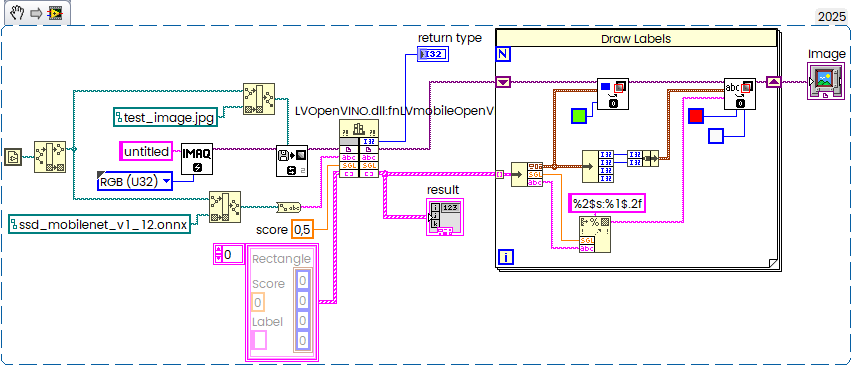Click the red color constant
This screenshot has height=366, width=852.
click(x=696, y=116)
